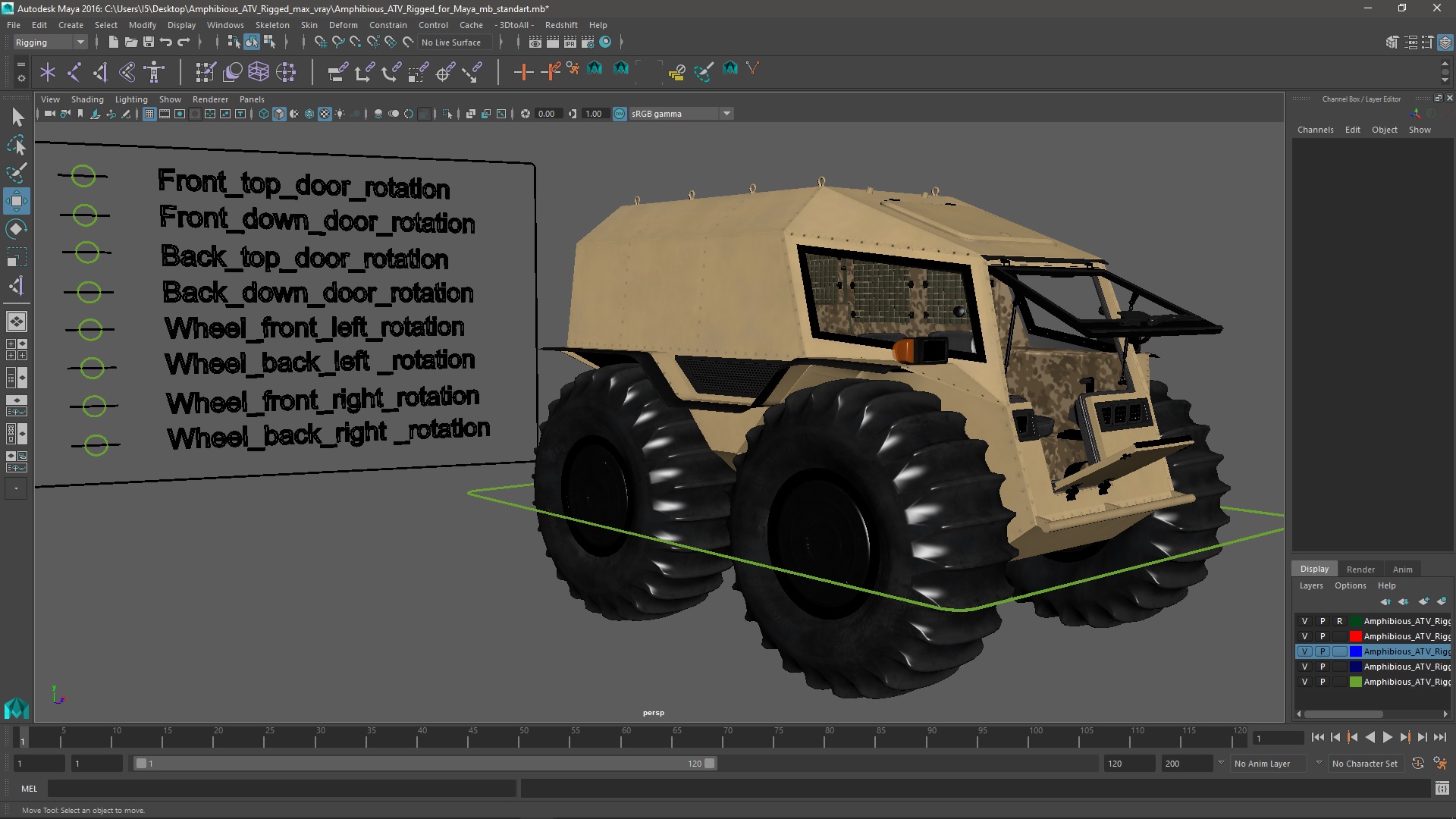Toggle visibility of the red layer

coord(1304,636)
